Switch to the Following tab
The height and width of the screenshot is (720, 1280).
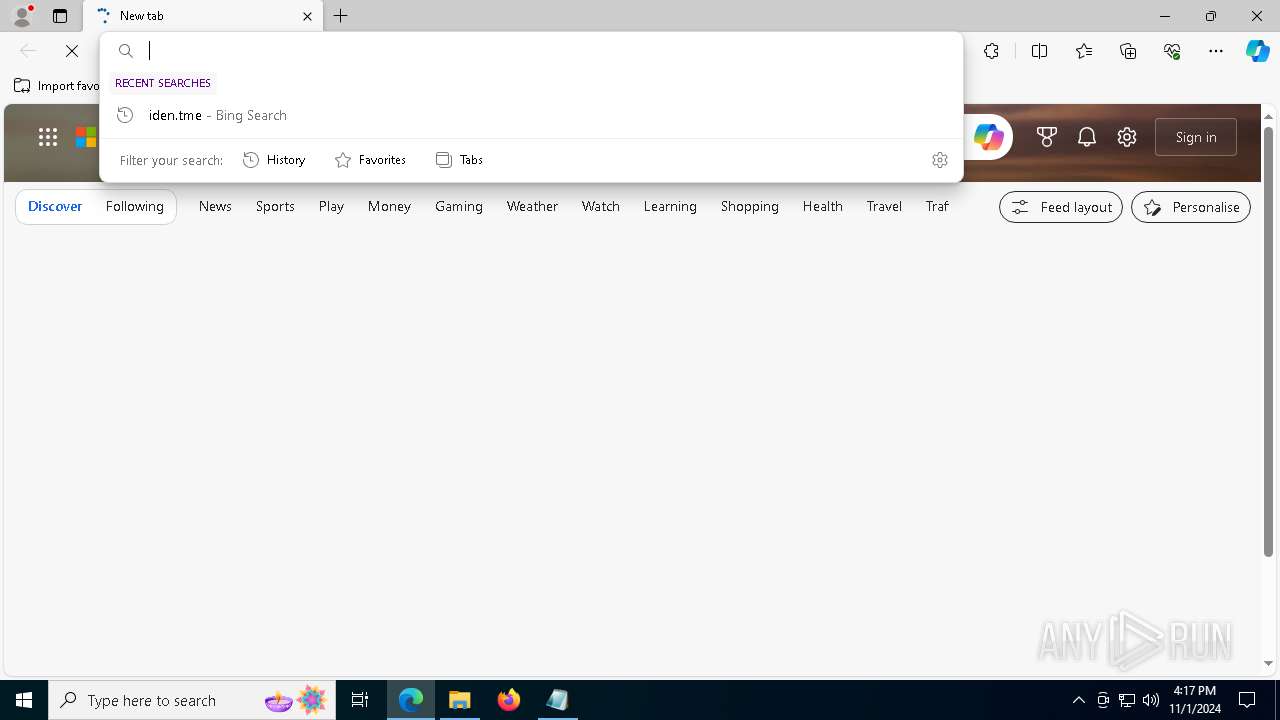(x=135, y=206)
